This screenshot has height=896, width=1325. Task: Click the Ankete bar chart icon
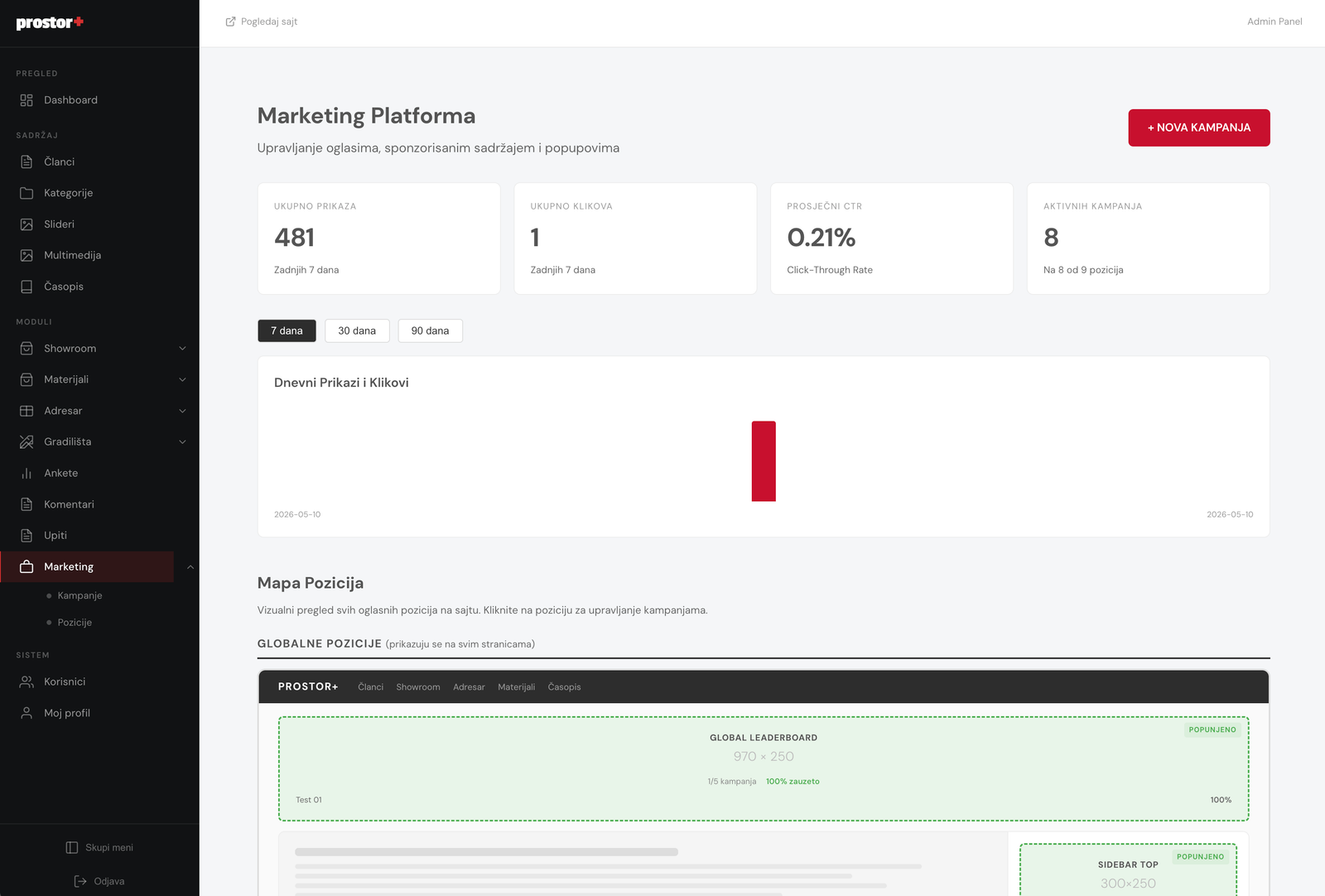click(x=26, y=473)
